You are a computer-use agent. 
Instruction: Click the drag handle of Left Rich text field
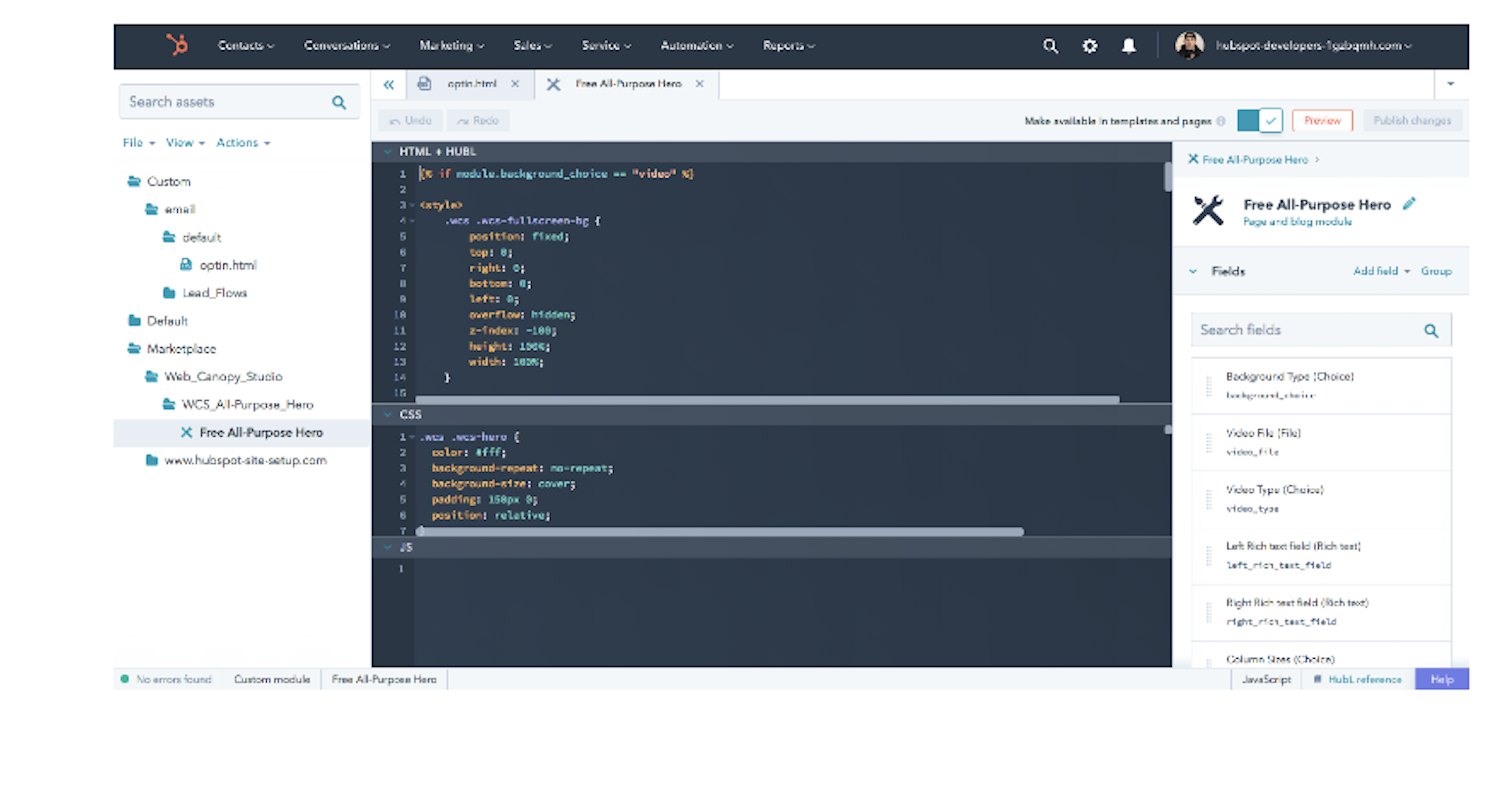(x=1208, y=556)
